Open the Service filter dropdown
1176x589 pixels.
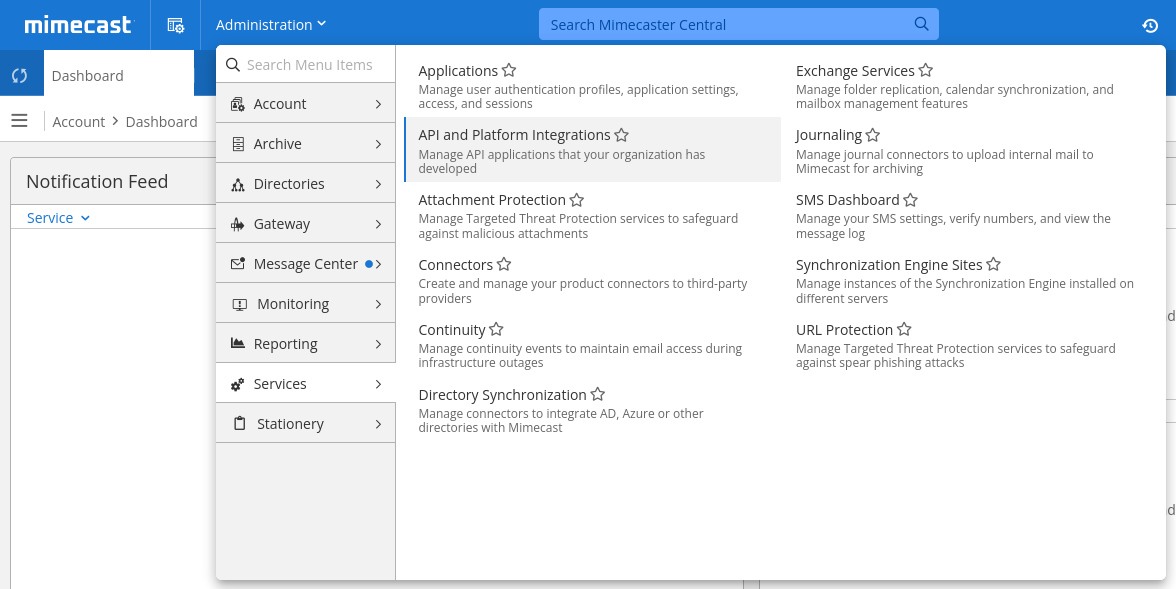[x=58, y=218]
